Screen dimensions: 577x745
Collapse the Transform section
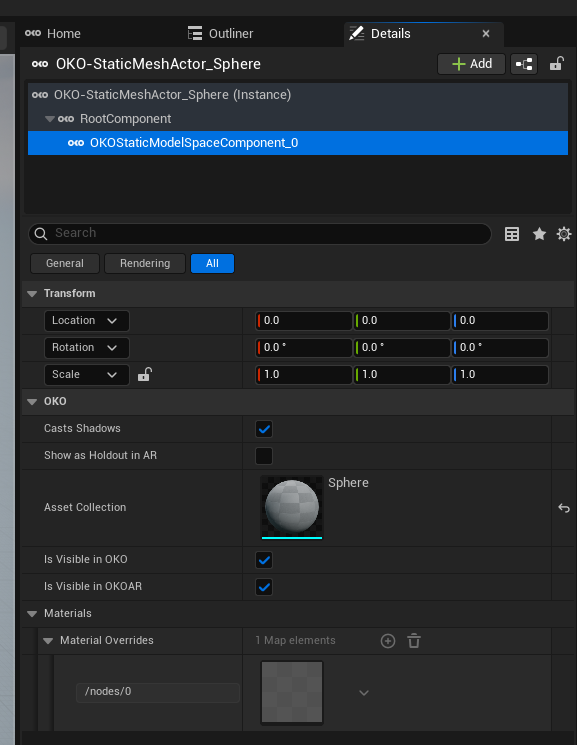(32, 294)
